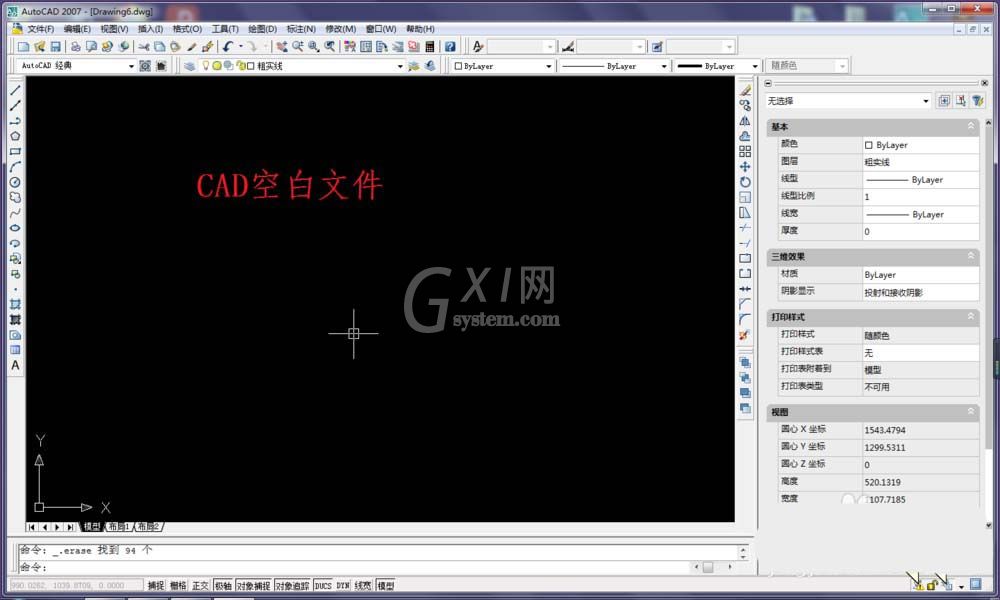The width and height of the screenshot is (1000, 600).
Task: Open the 绘图(D) menu
Action: click(262, 29)
